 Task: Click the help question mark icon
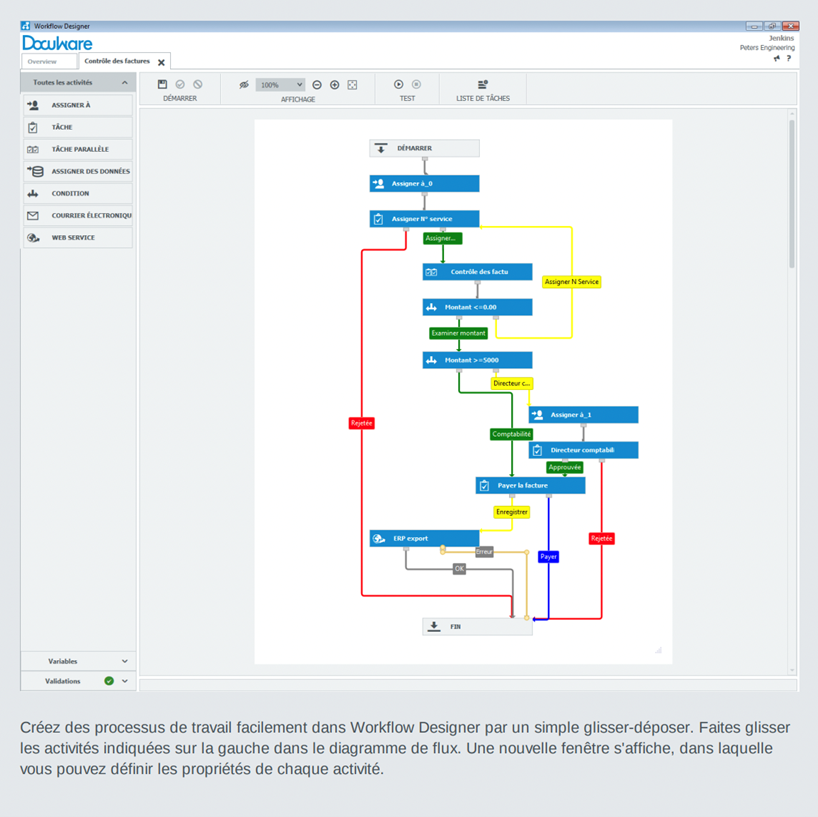(x=789, y=59)
